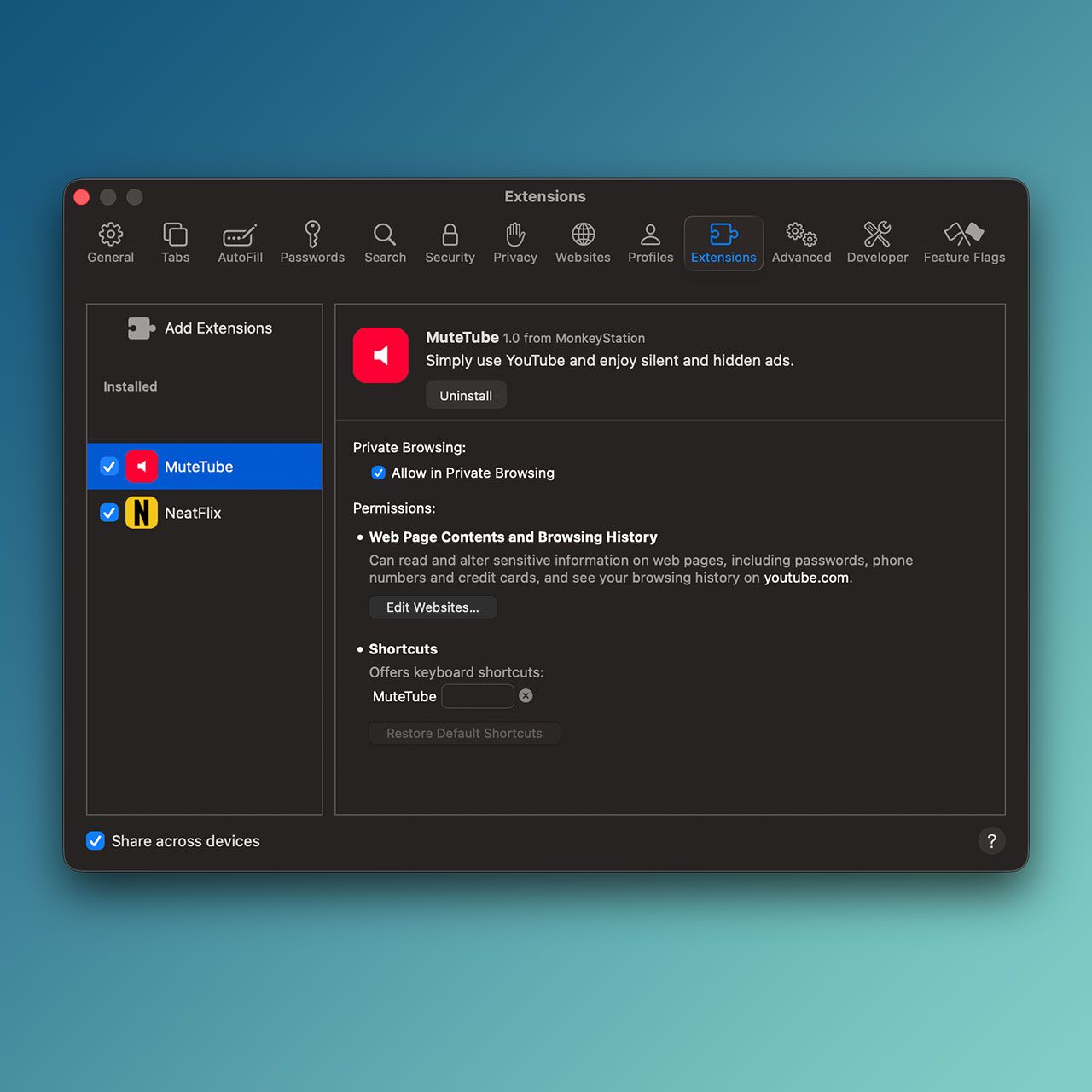Open the Tabs settings icon
1092x1092 pixels.
(176, 234)
